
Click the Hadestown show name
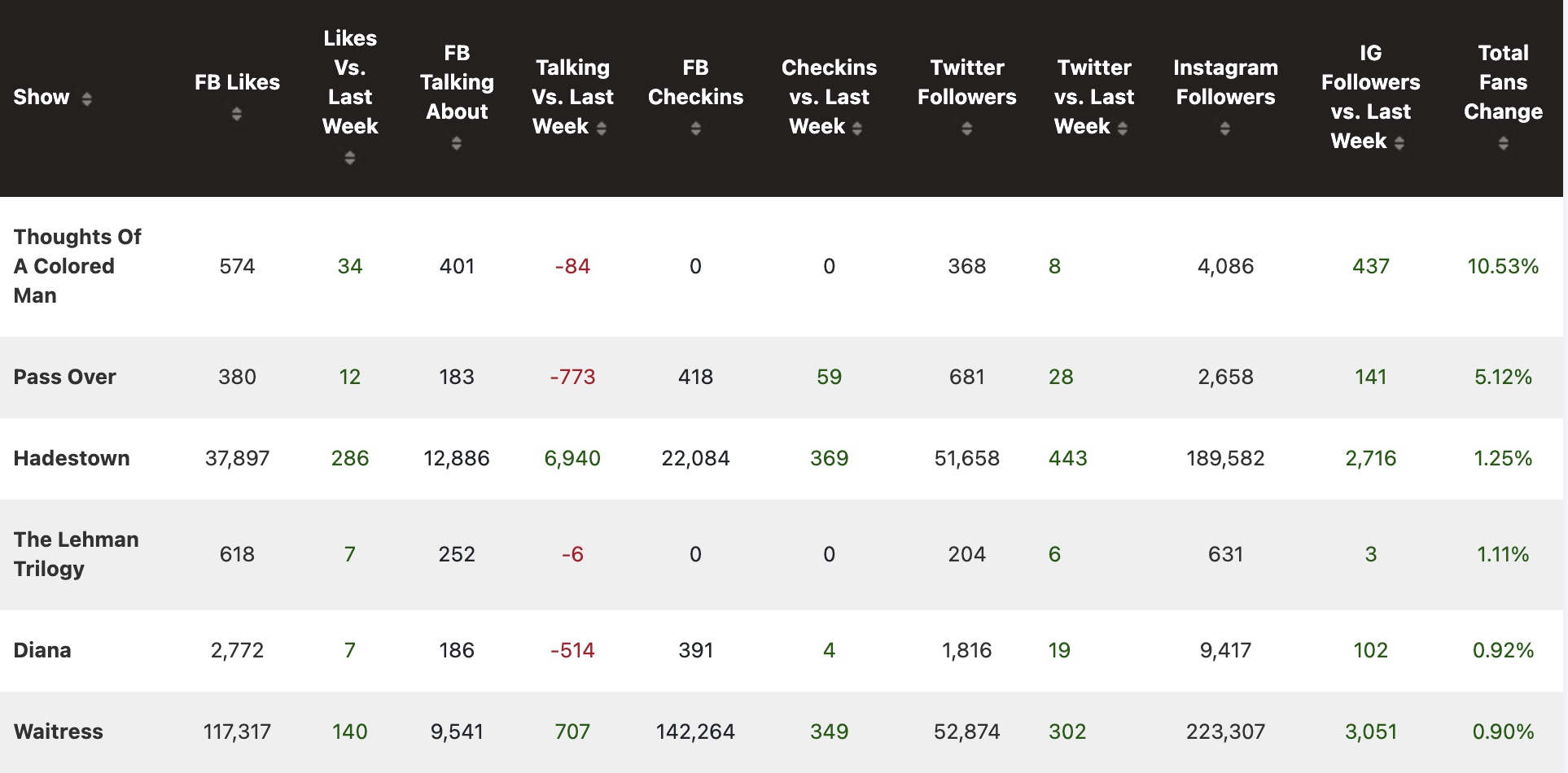[x=72, y=458]
